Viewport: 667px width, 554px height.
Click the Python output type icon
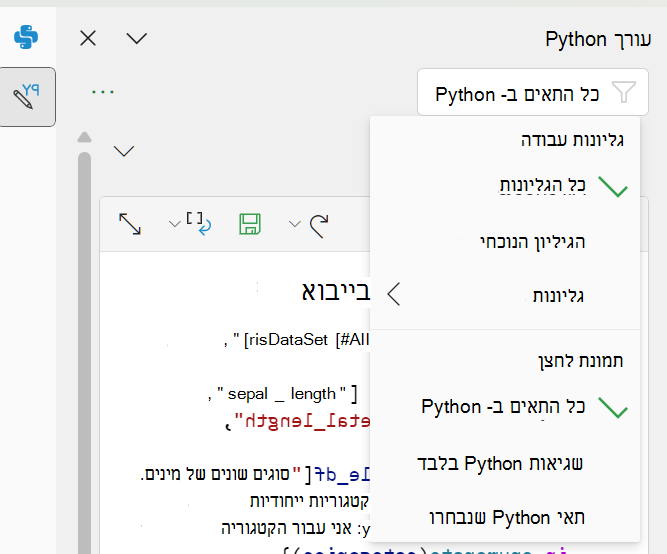(199, 224)
